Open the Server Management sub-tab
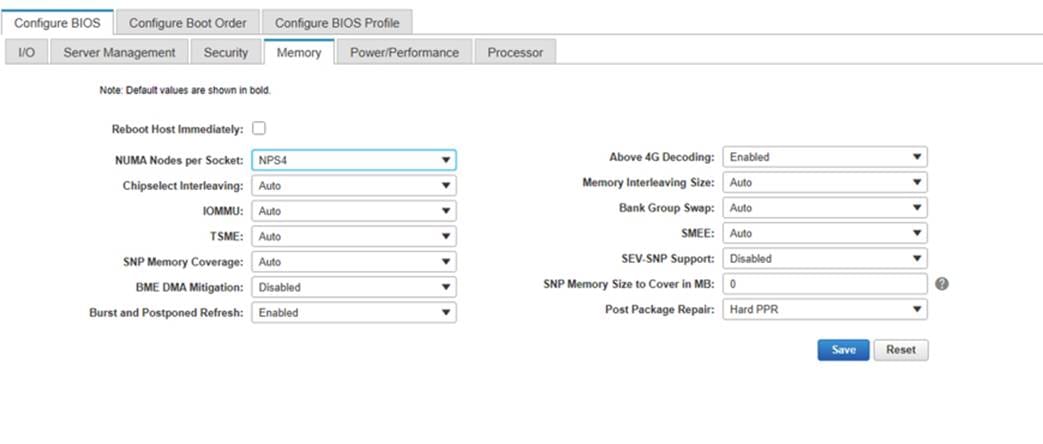The height and width of the screenshot is (444, 1043). tap(119, 52)
